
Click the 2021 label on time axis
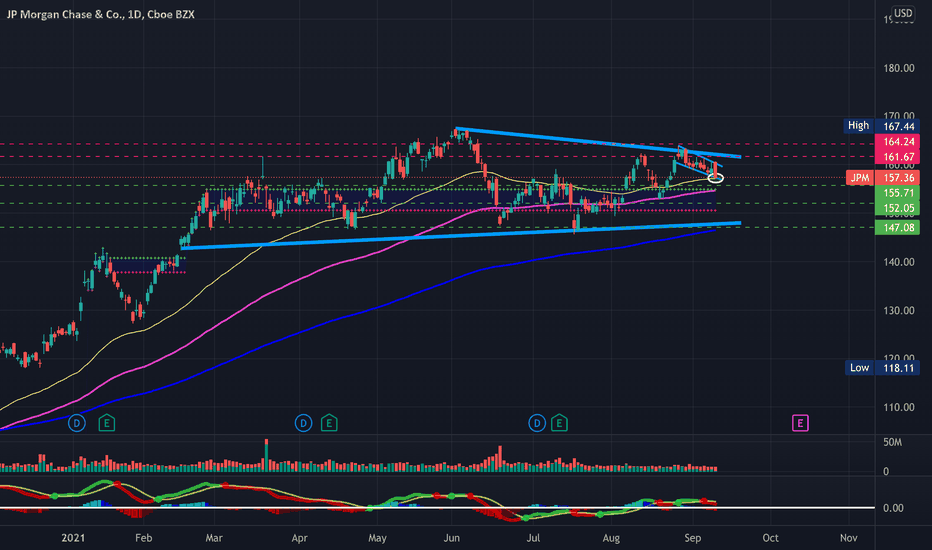pyautogui.click(x=73, y=538)
